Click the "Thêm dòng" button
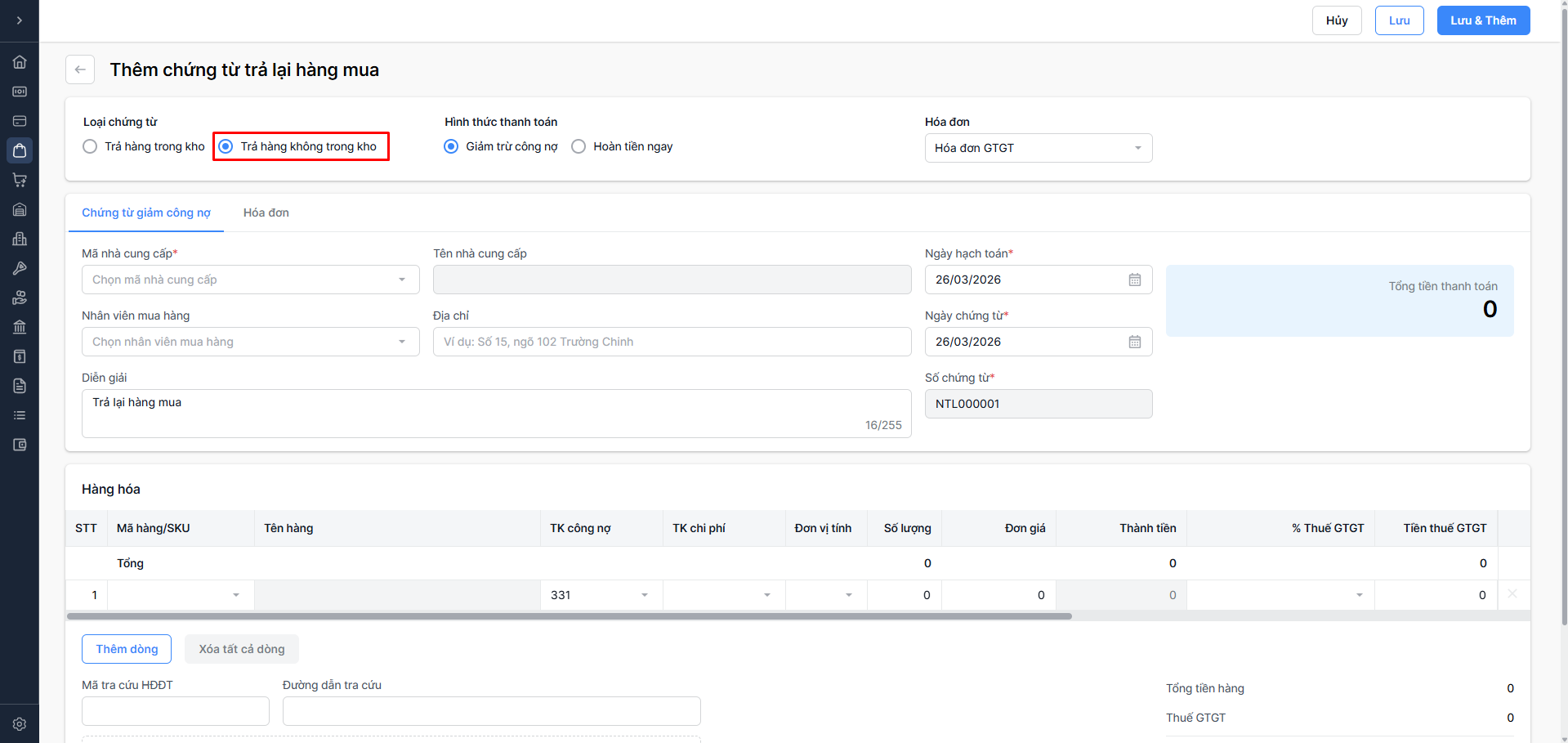 click(x=127, y=649)
